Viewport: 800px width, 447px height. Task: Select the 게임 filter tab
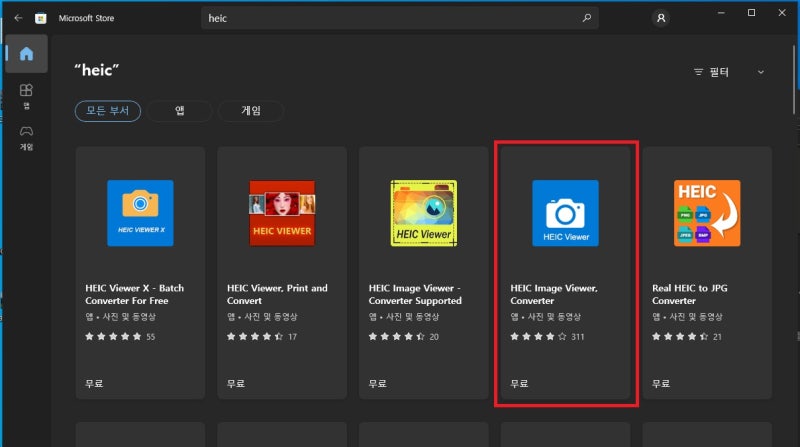pyautogui.click(x=251, y=111)
